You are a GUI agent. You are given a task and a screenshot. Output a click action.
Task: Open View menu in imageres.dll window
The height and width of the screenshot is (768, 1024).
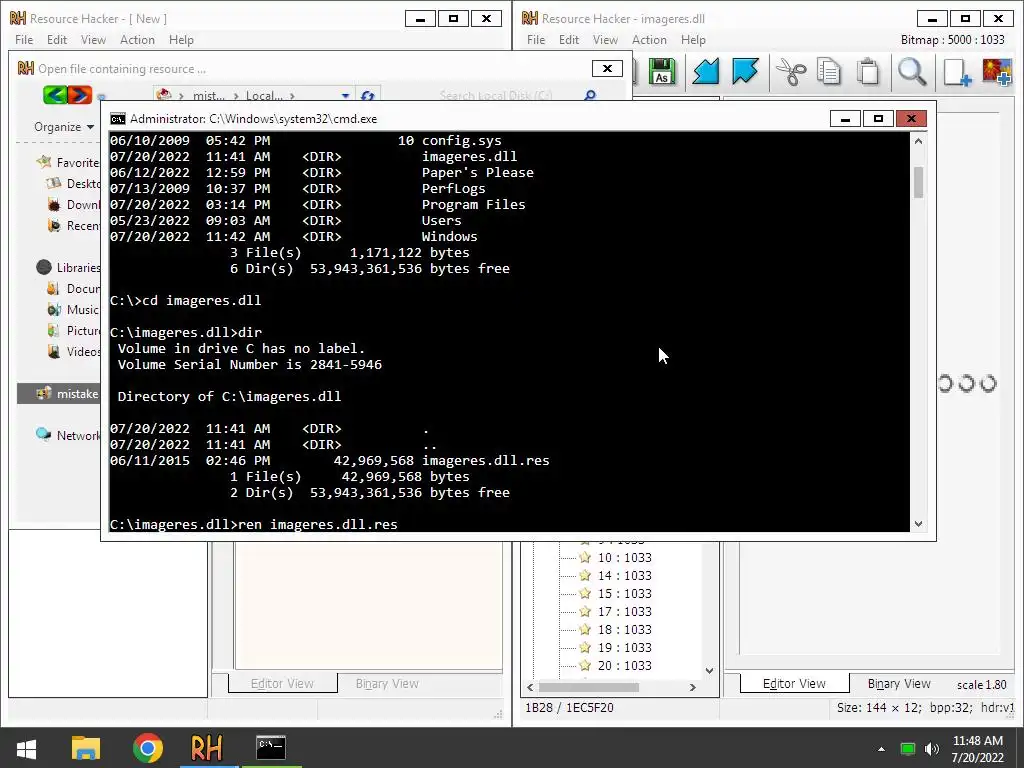coord(605,40)
